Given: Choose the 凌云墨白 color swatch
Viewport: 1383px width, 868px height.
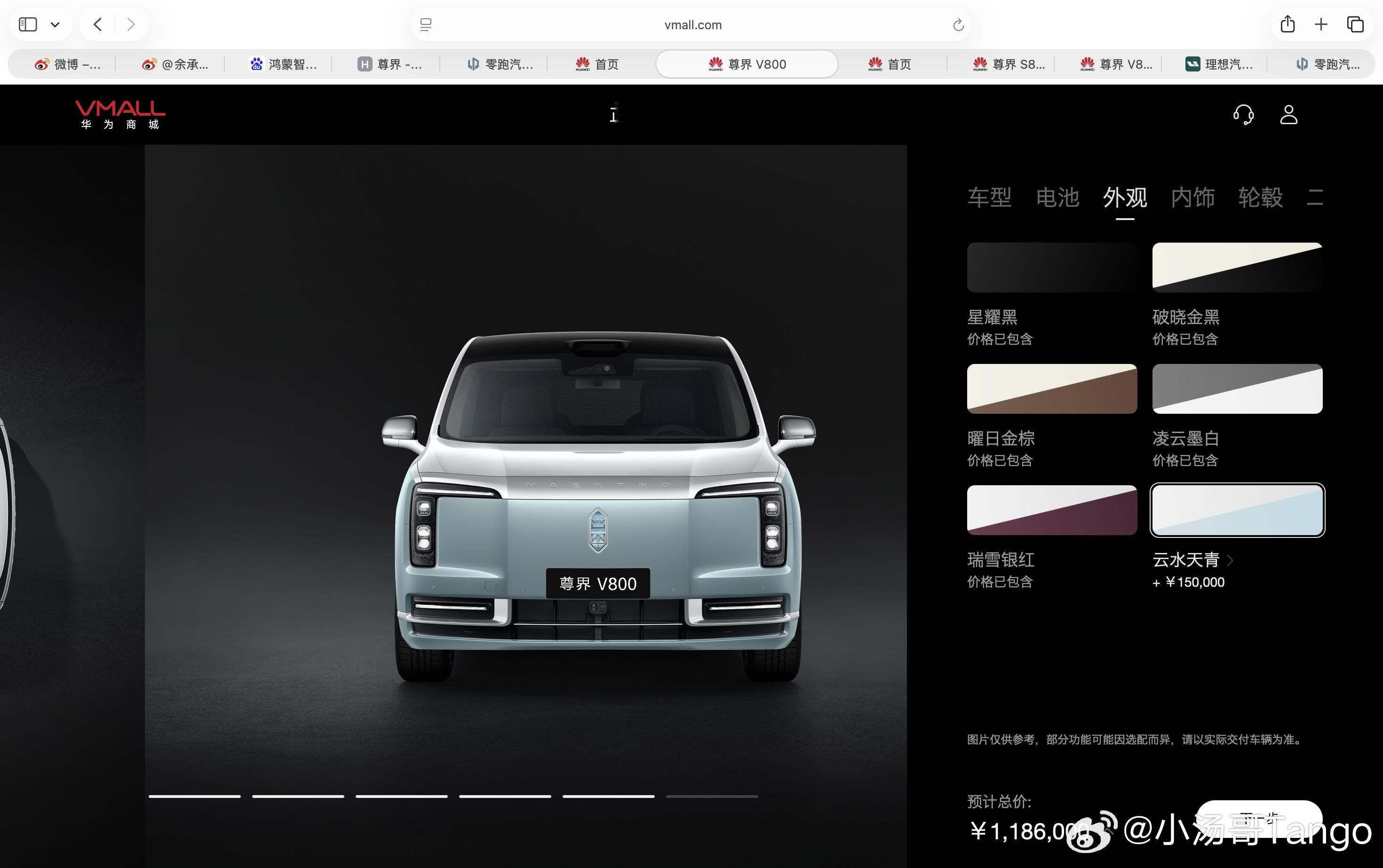Looking at the screenshot, I should coord(1237,389).
